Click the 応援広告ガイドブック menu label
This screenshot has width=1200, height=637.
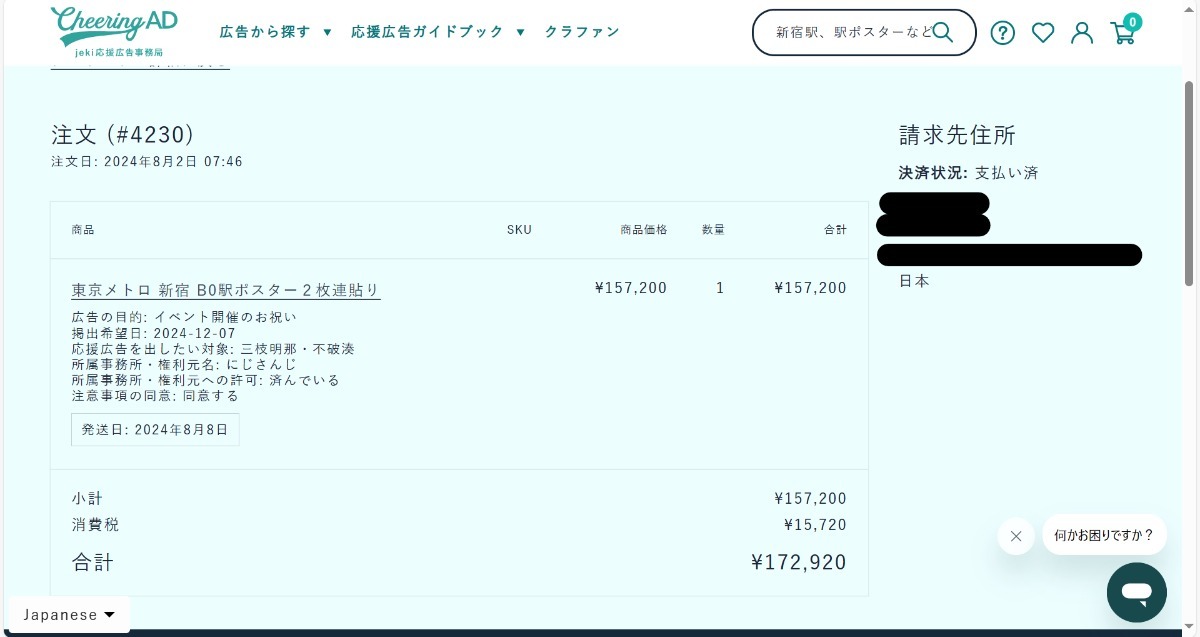click(427, 32)
